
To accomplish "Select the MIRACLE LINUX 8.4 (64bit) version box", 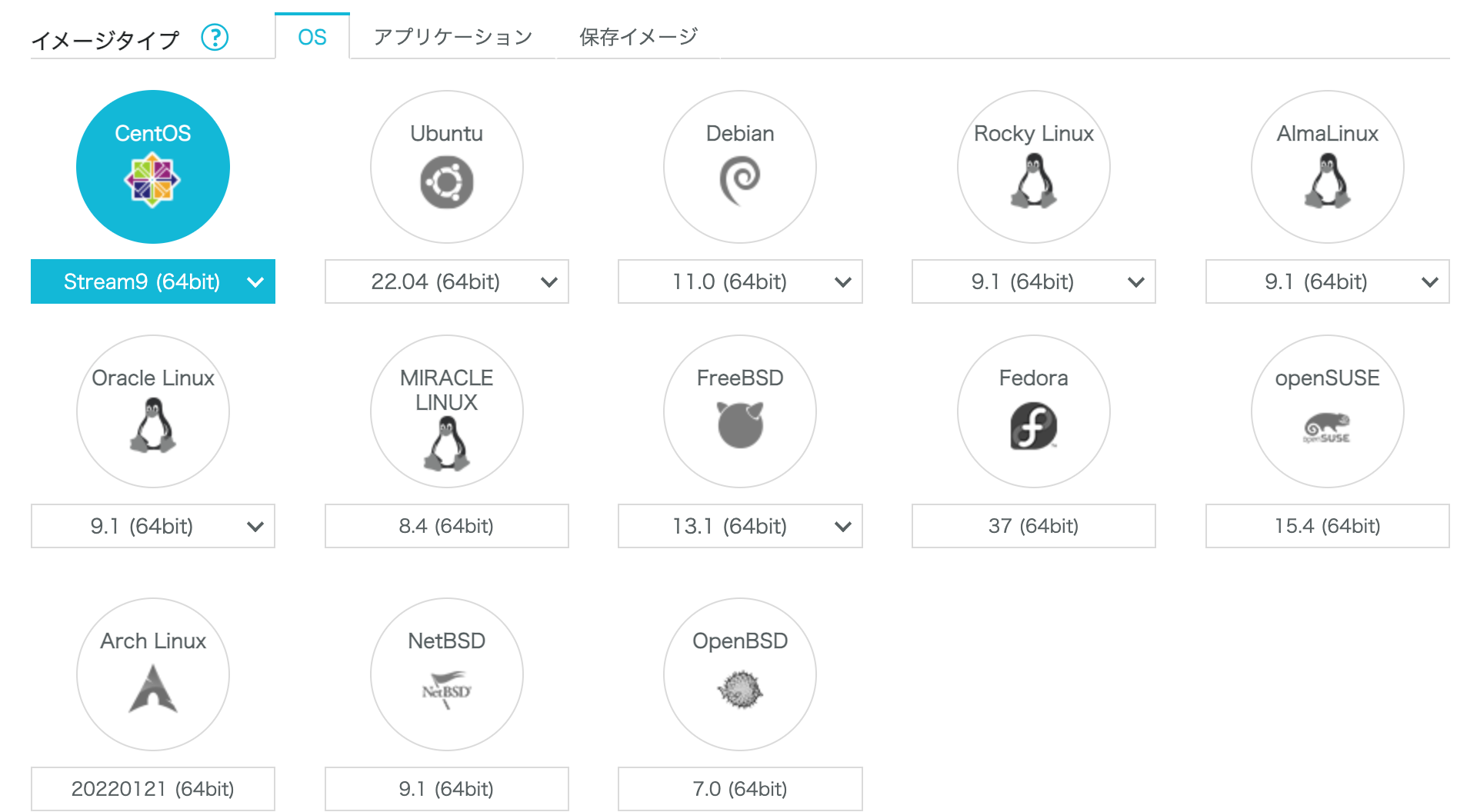I will point(446,526).
